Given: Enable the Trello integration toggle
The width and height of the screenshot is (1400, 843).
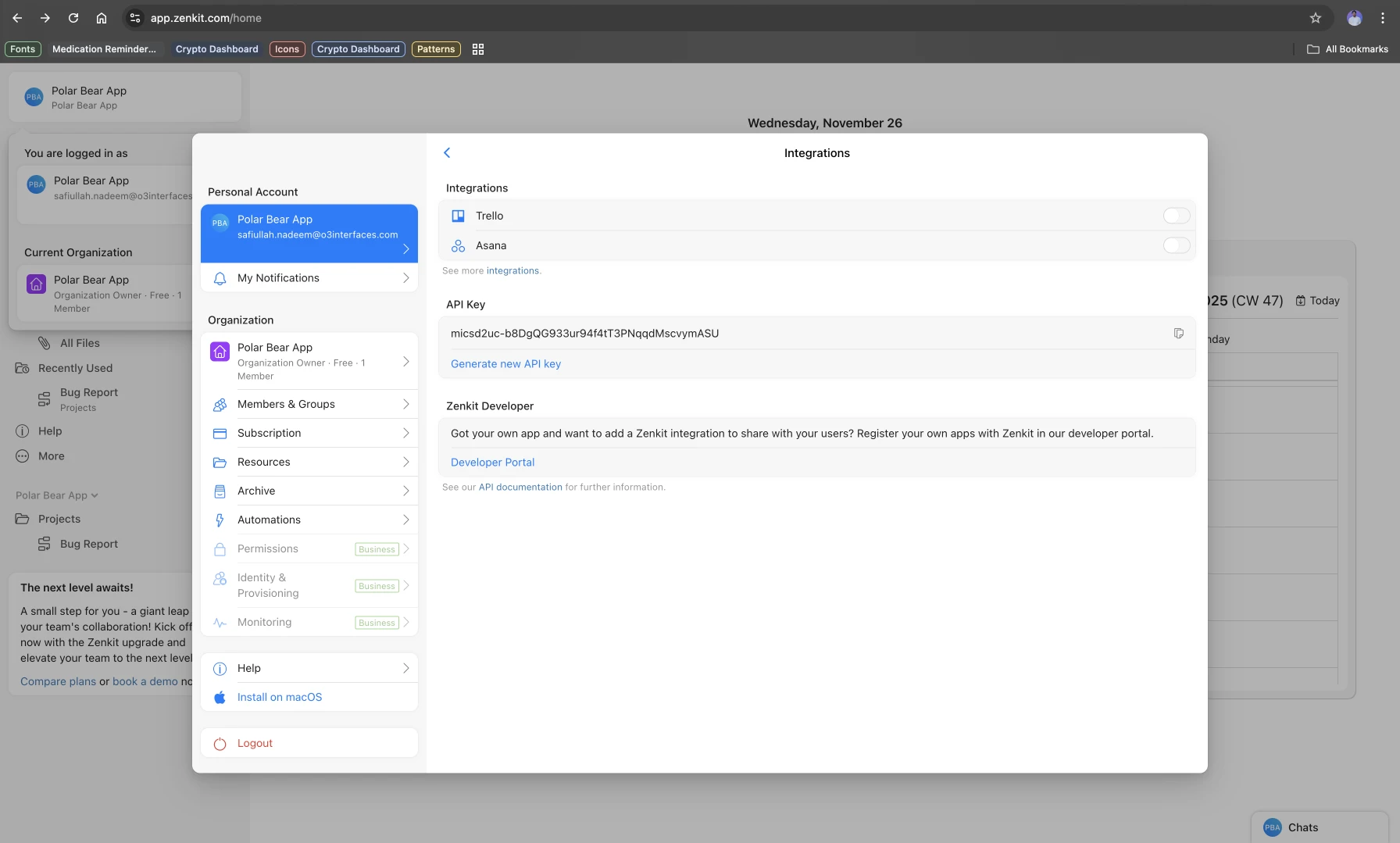Looking at the screenshot, I should [1176, 216].
